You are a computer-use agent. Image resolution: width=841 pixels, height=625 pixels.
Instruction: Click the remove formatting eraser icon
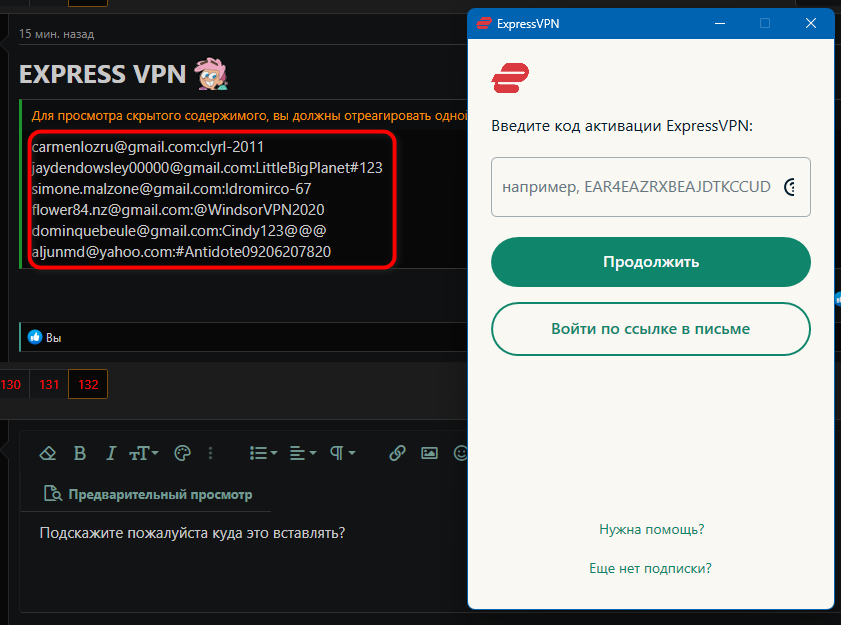coord(48,453)
